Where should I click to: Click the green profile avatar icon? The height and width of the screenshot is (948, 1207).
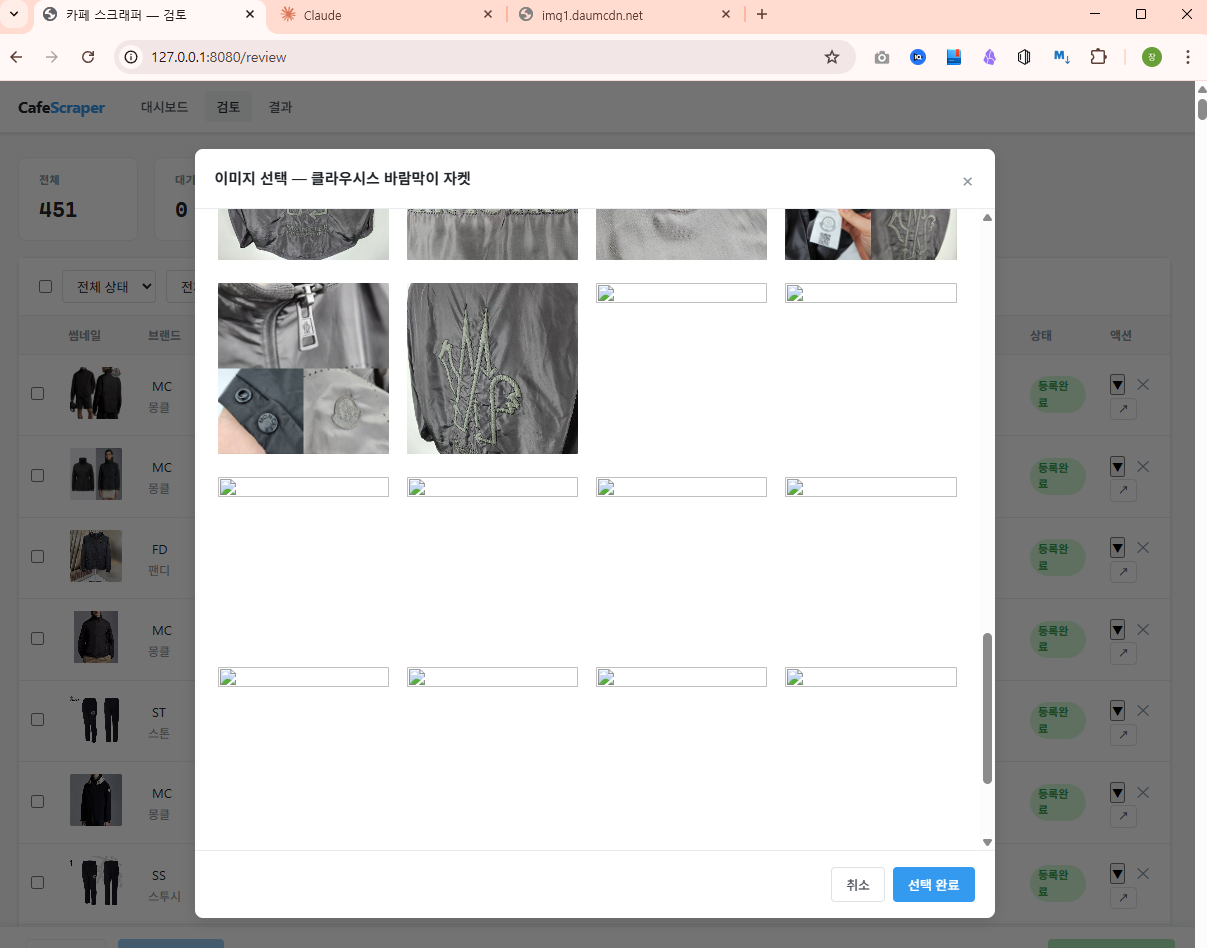click(1152, 57)
